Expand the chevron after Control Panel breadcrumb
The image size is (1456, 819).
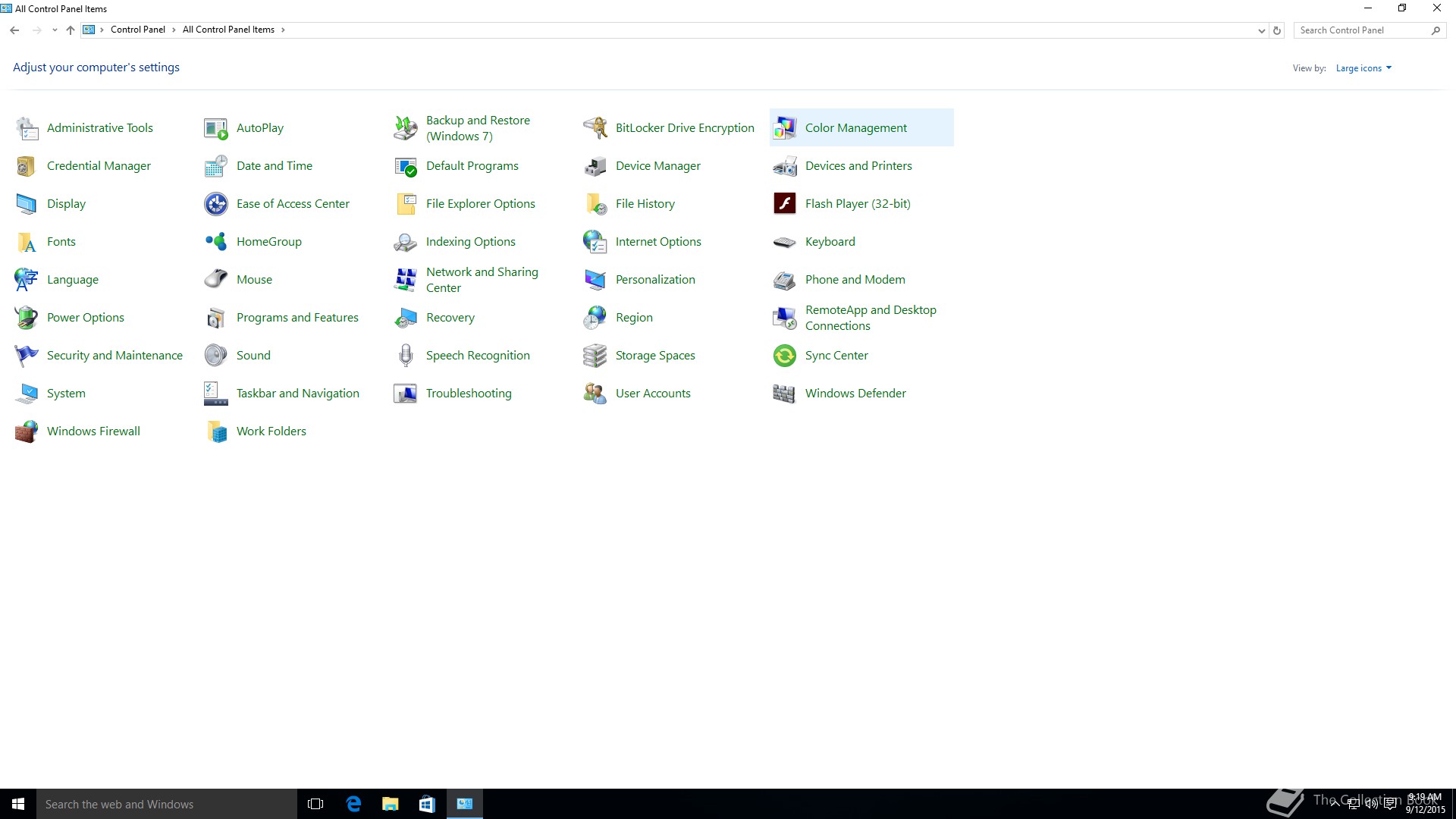point(174,30)
